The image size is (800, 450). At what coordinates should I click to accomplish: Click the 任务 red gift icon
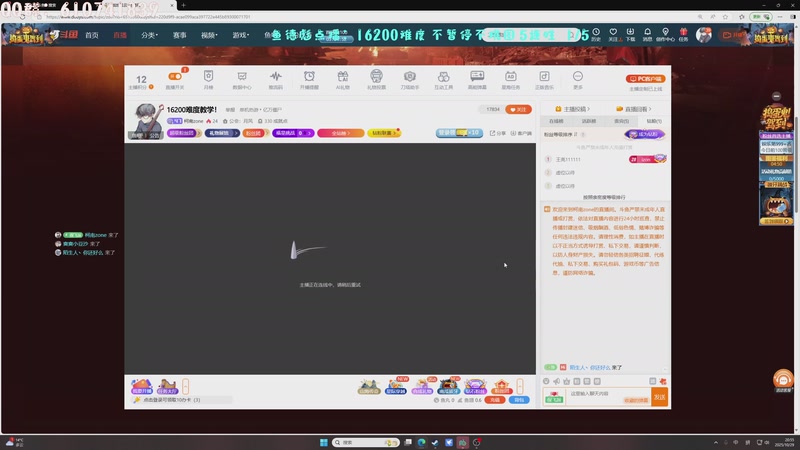pyautogui.click(x=684, y=34)
